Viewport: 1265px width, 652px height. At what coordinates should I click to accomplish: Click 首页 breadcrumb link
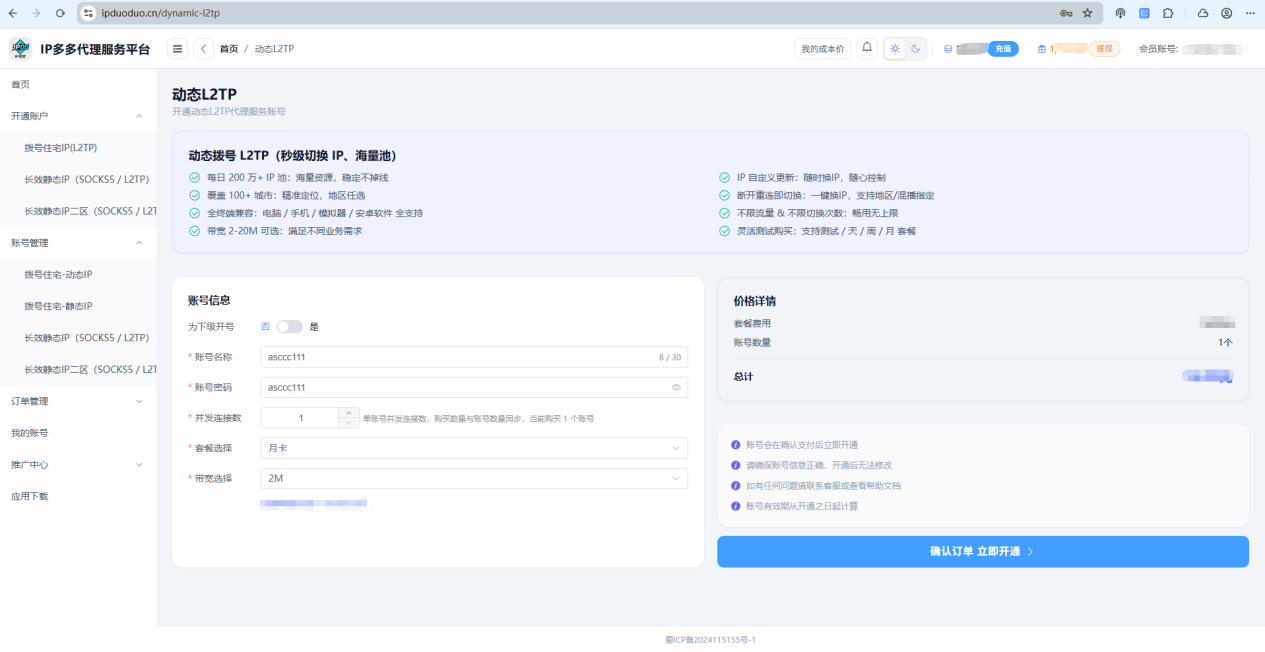pos(229,49)
